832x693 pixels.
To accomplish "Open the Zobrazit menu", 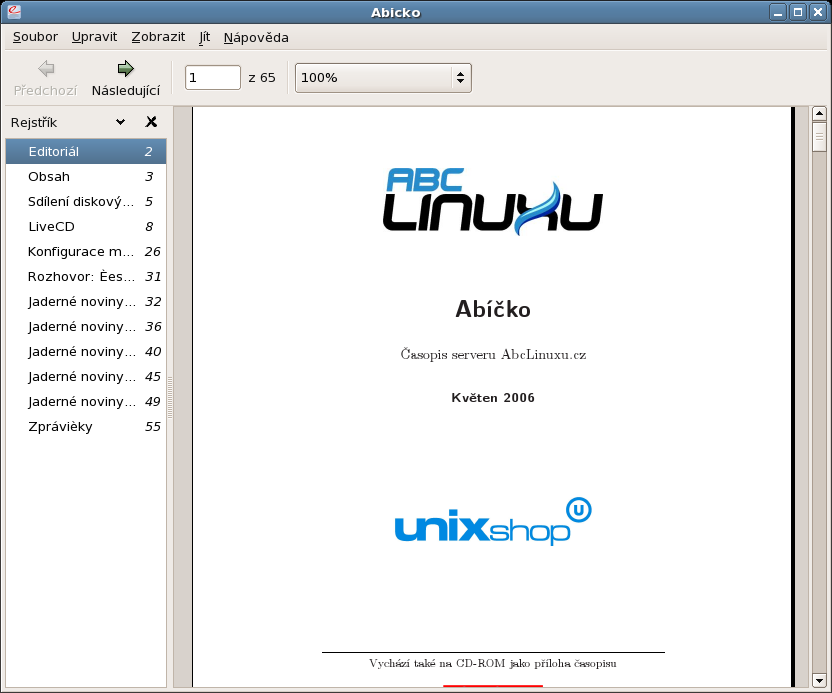I will (x=158, y=37).
